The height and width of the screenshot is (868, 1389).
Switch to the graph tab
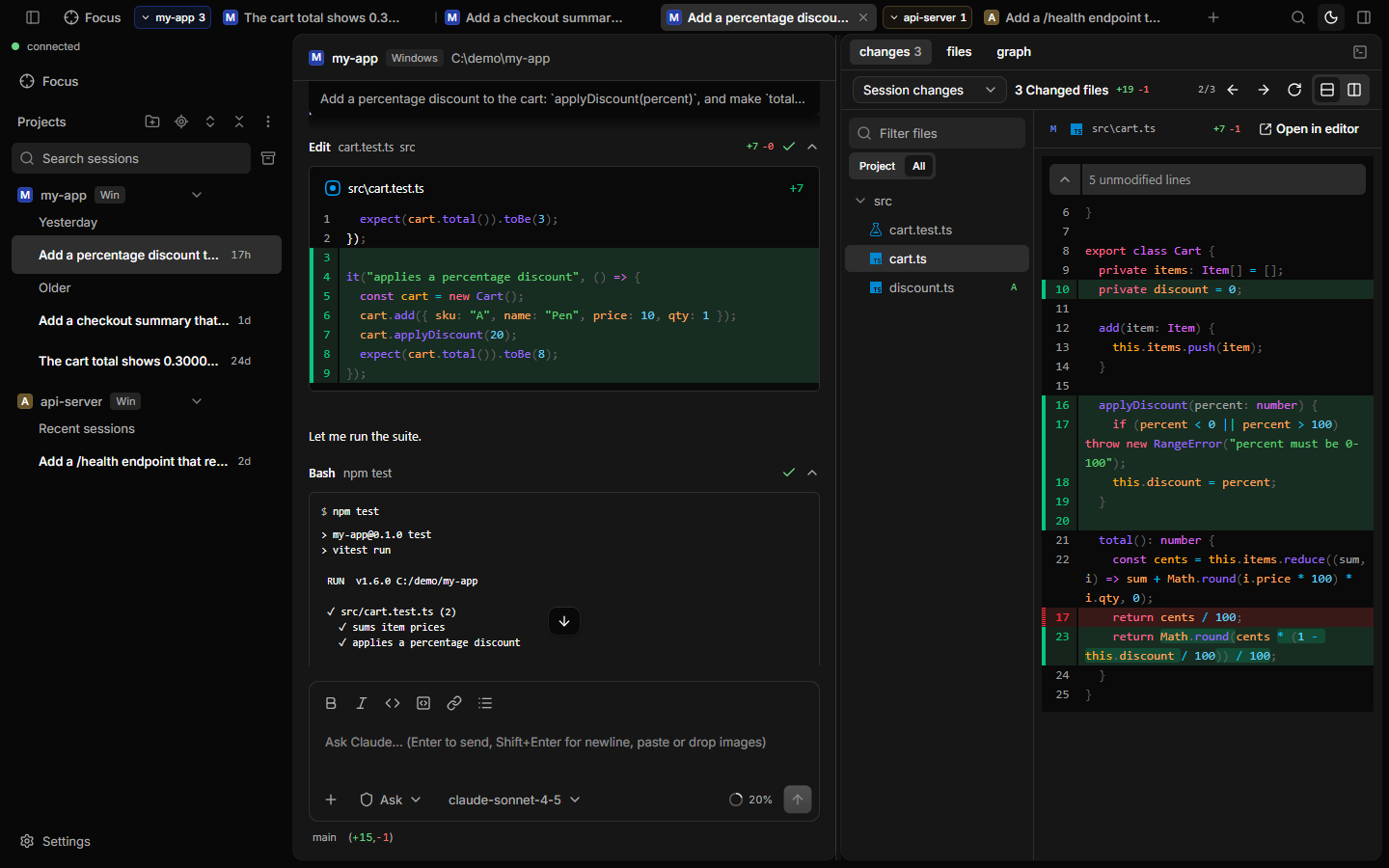click(x=1014, y=52)
